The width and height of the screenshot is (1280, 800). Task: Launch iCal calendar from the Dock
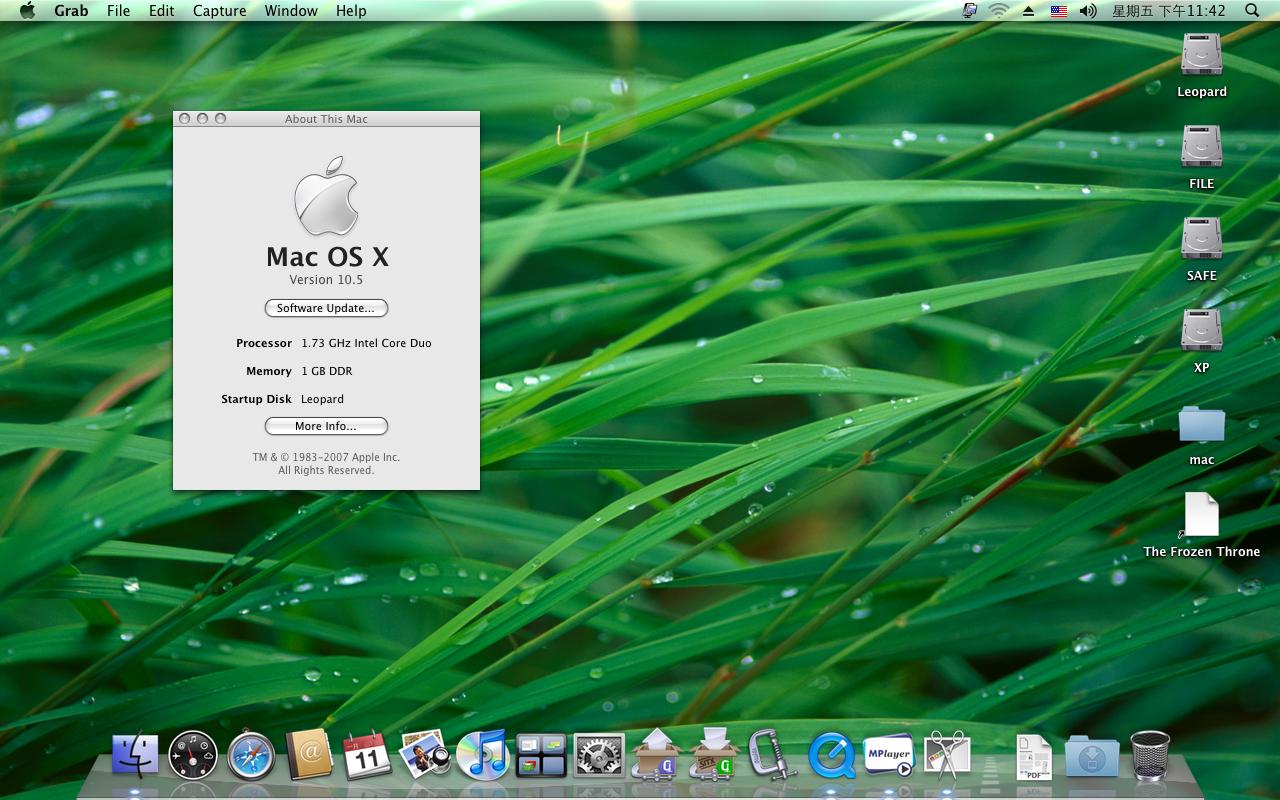coord(367,755)
